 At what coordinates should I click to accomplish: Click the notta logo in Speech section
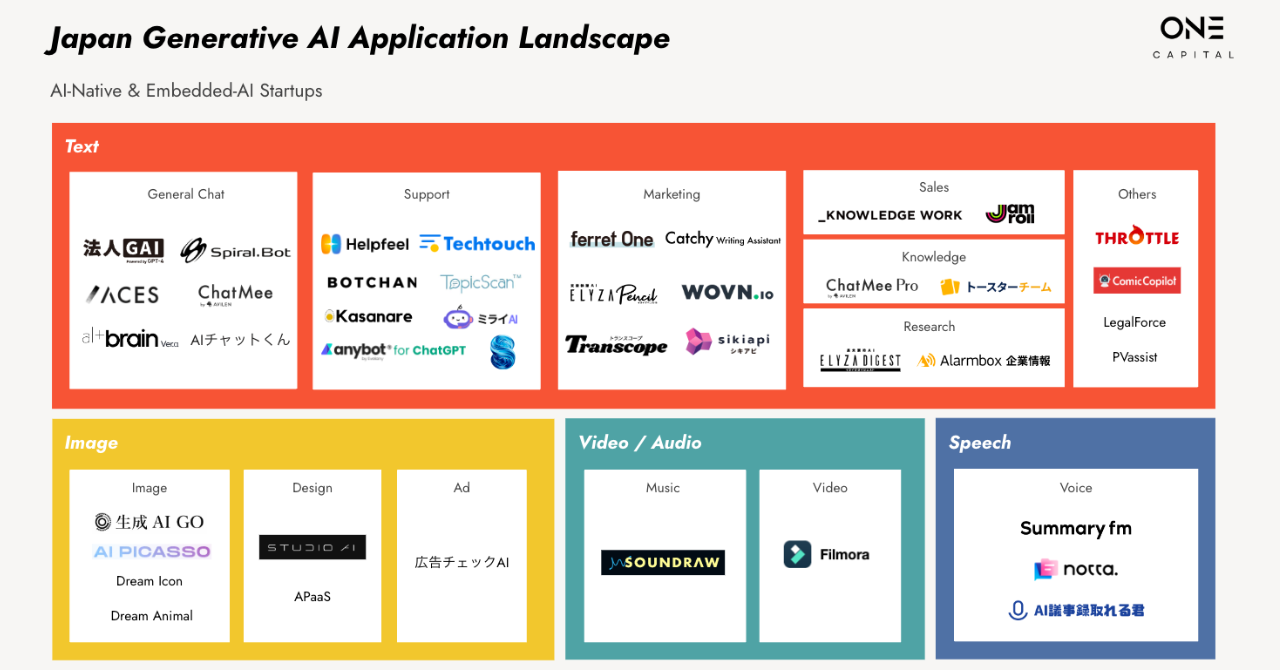[x=1076, y=568]
